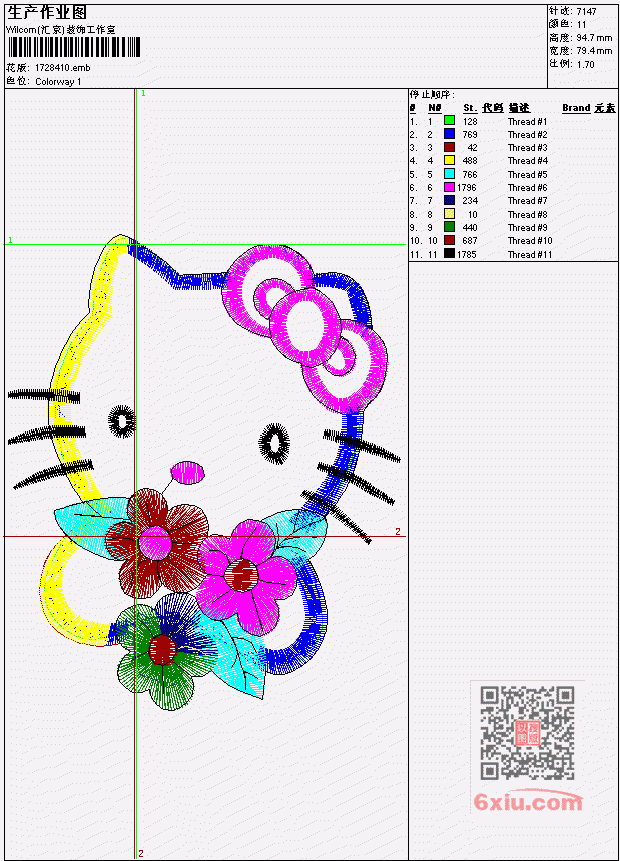Click the stitch count "128"
Viewport: 620px width, 861px height.
pos(470,121)
